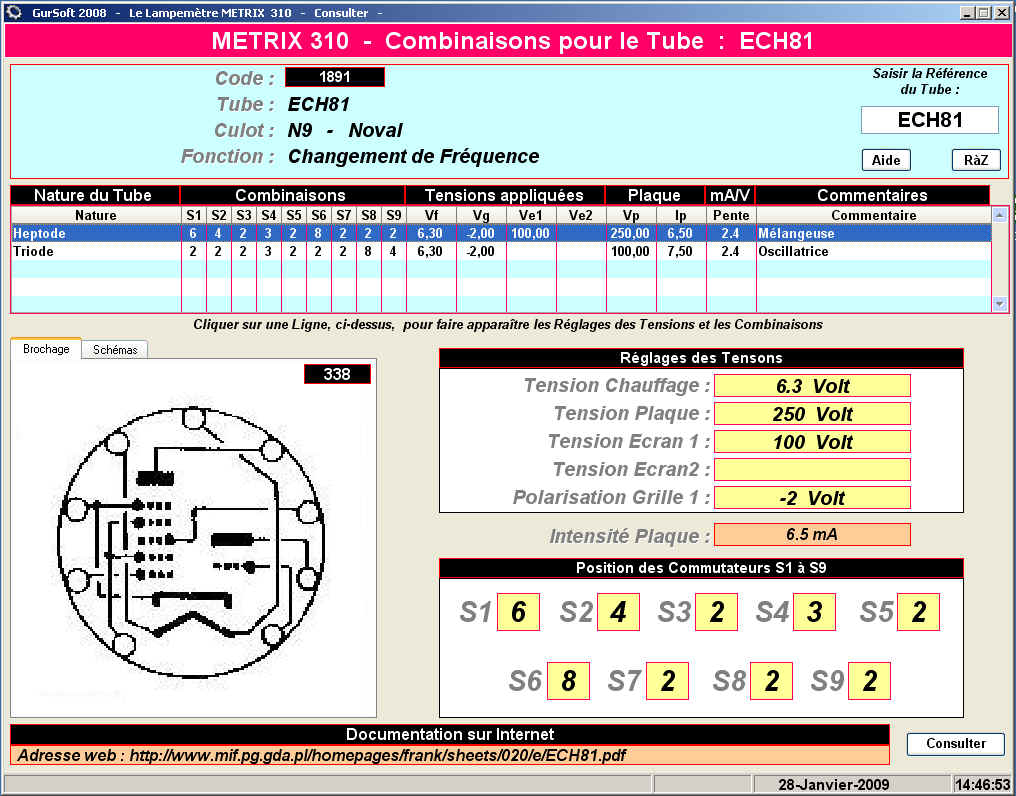Click the S9 switch position box

coord(870,681)
